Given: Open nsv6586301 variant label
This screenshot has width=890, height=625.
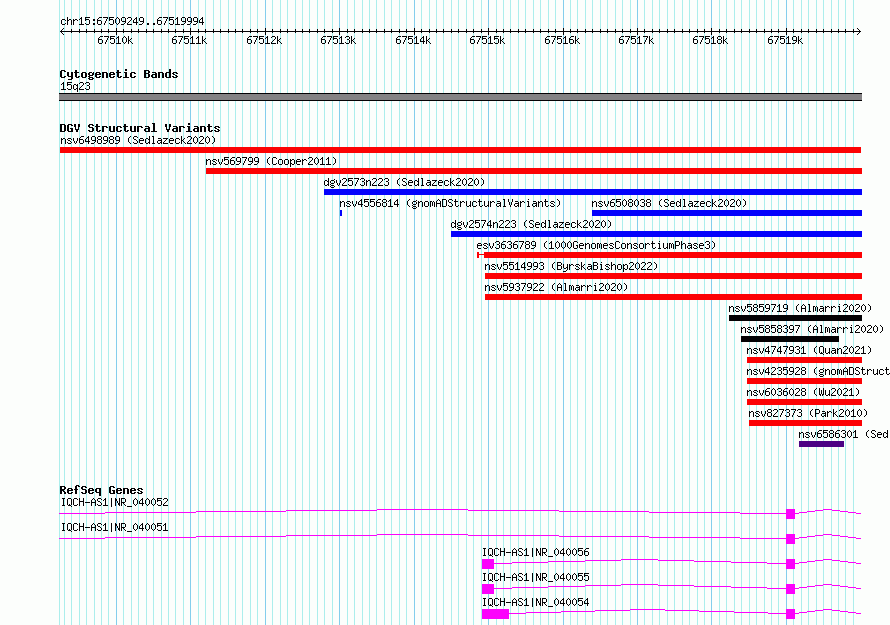Looking at the screenshot, I should [x=843, y=434].
